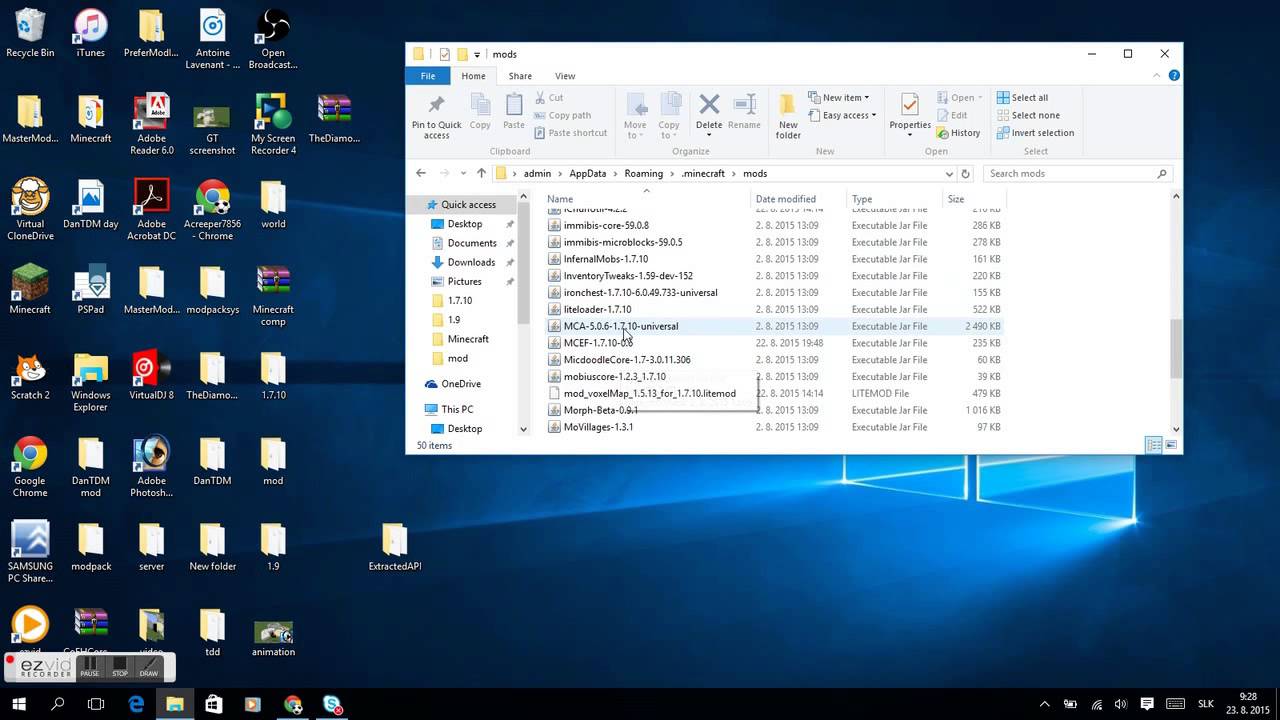Click the Copy ribbon icon
The height and width of the screenshot is (720, 1280).
click(x=480, y=111)
